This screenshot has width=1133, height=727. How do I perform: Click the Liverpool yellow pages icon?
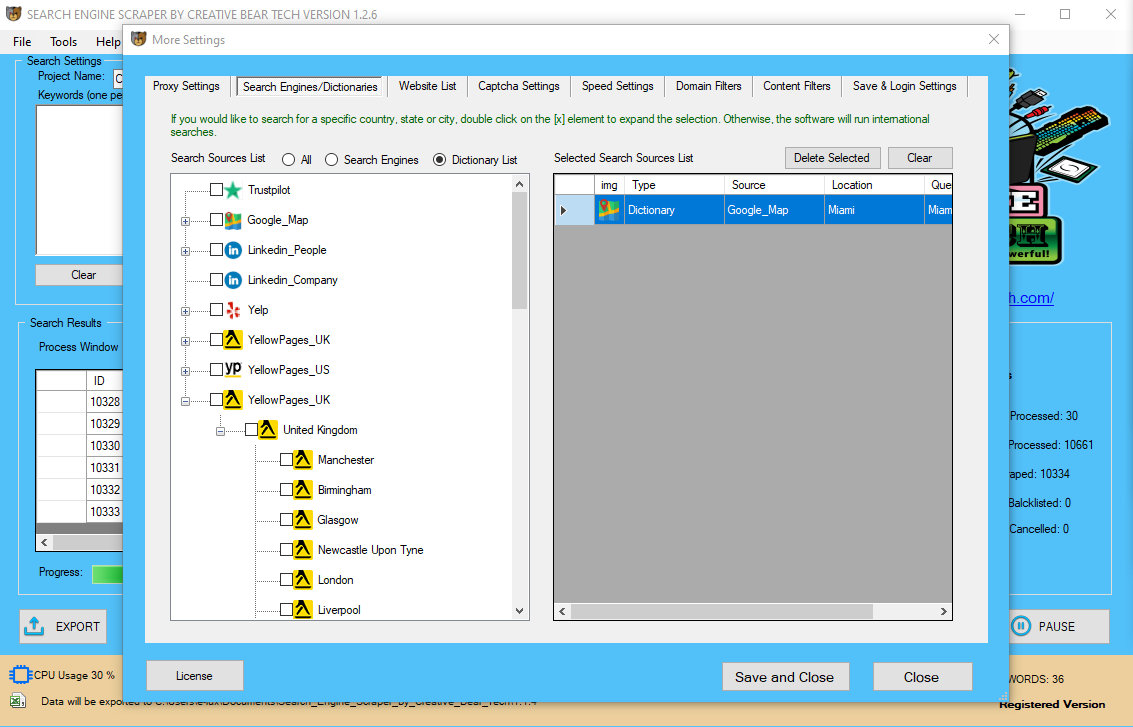coord(303,610)
